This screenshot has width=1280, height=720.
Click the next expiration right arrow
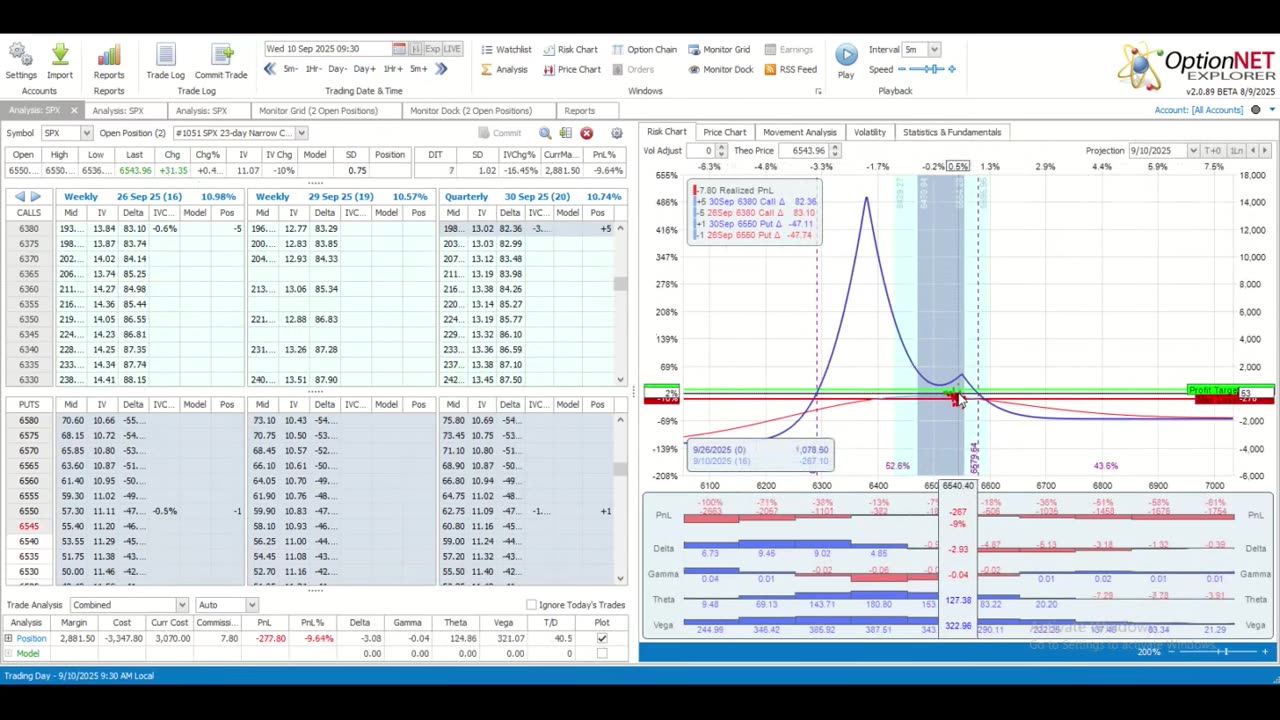36,197
